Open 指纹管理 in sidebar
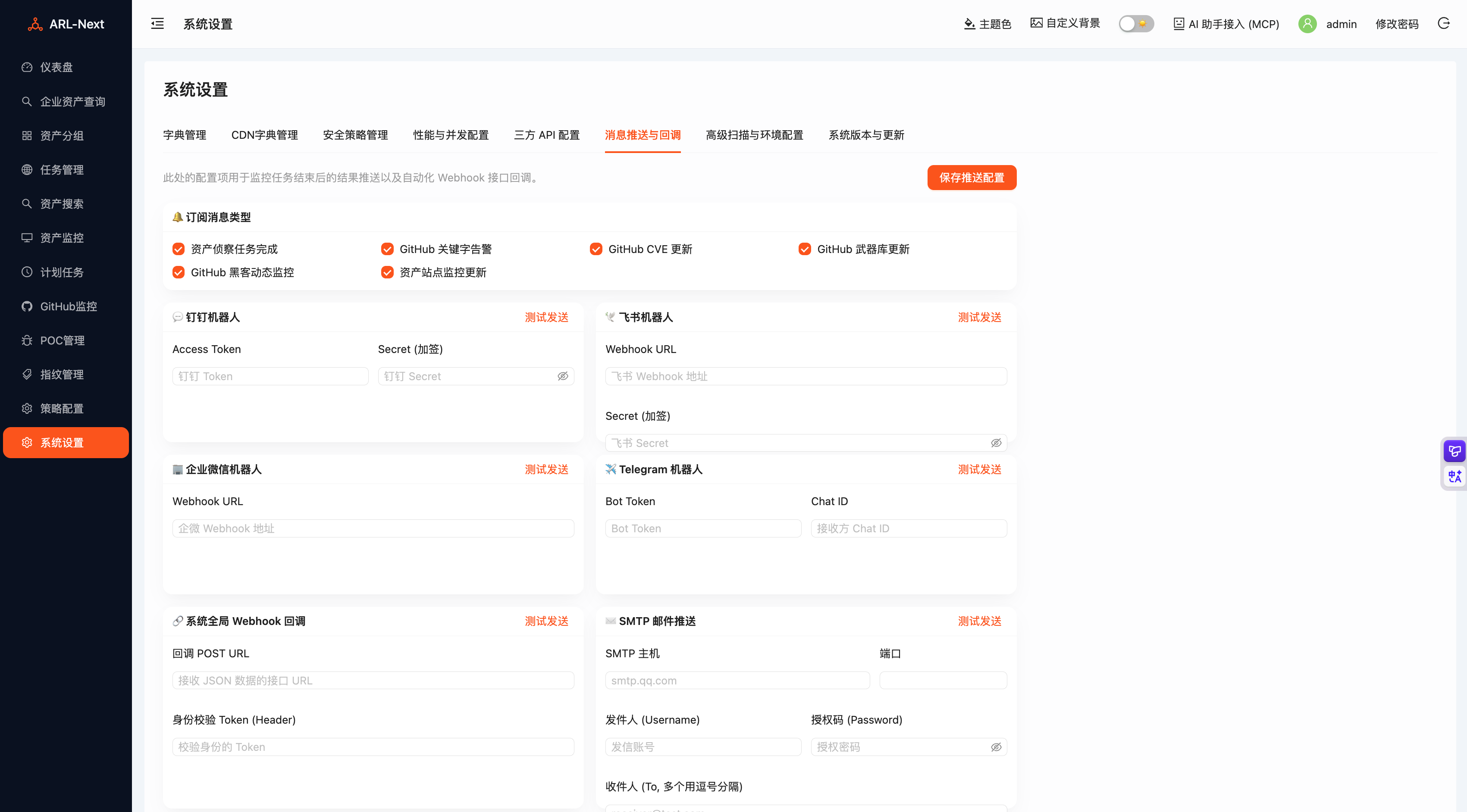1467x812 pixels. click(66, 375)
